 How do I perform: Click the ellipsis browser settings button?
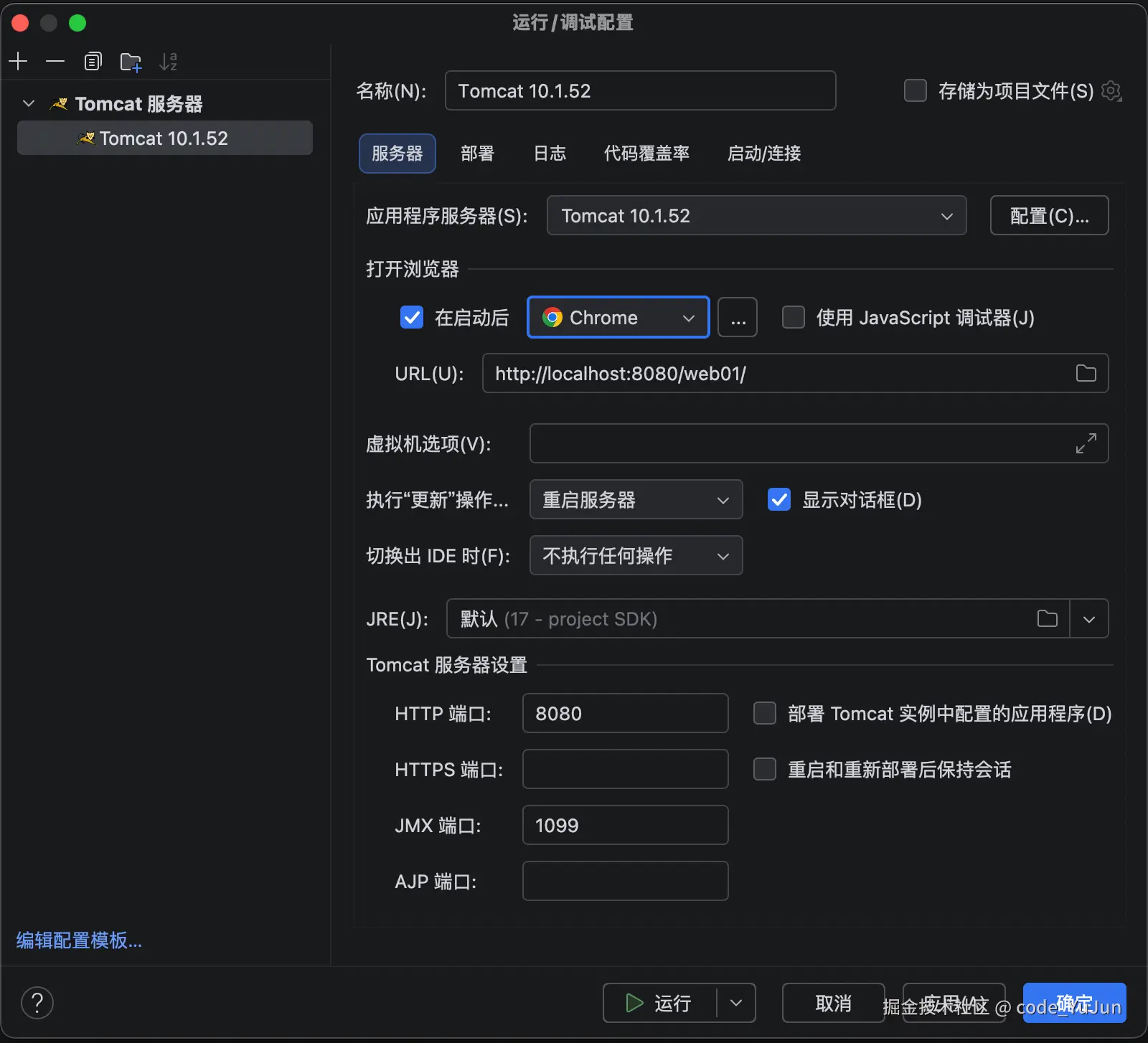[738, 317]
